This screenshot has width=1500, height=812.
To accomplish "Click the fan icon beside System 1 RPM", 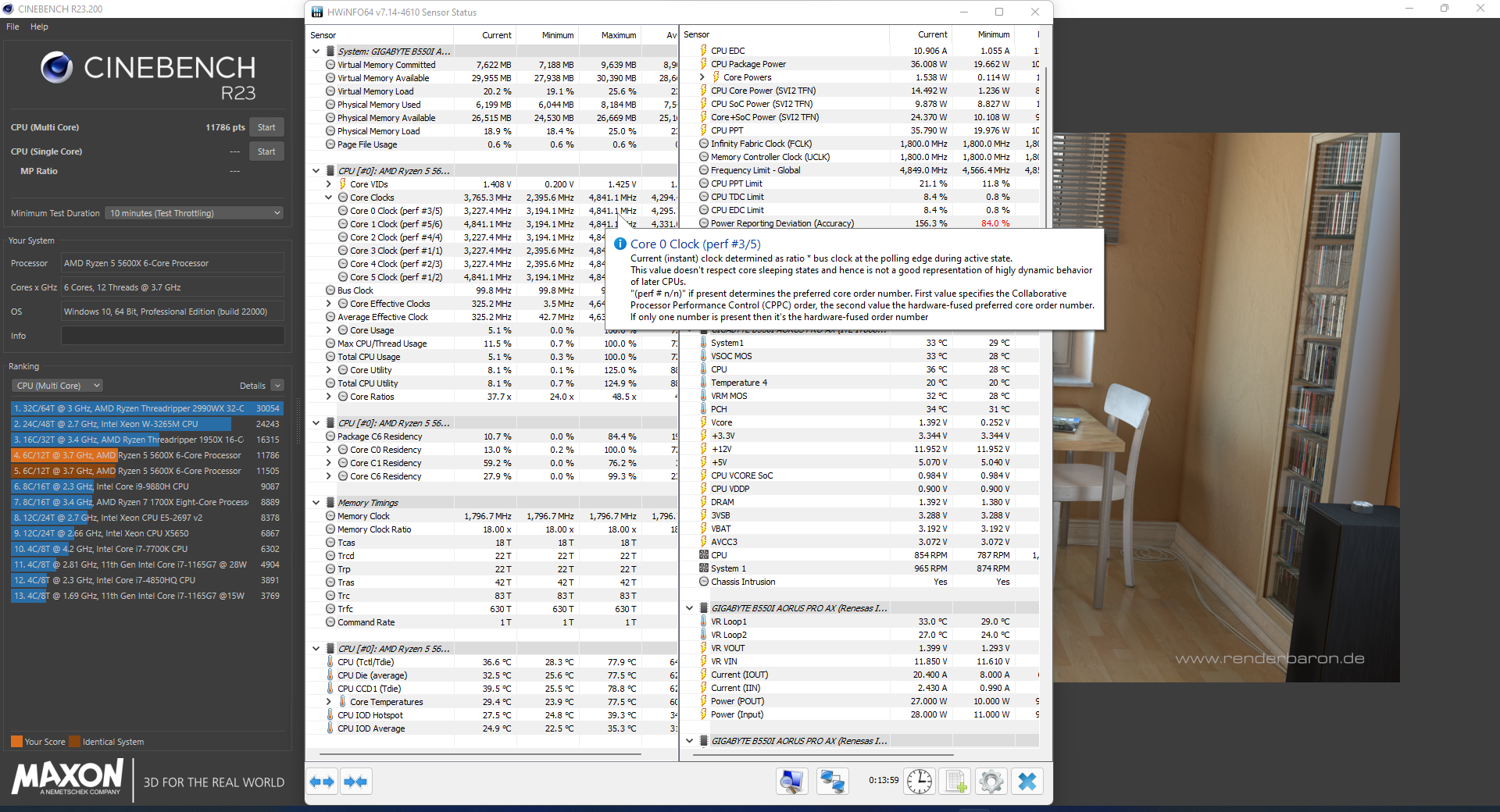I will click(703, 568).
